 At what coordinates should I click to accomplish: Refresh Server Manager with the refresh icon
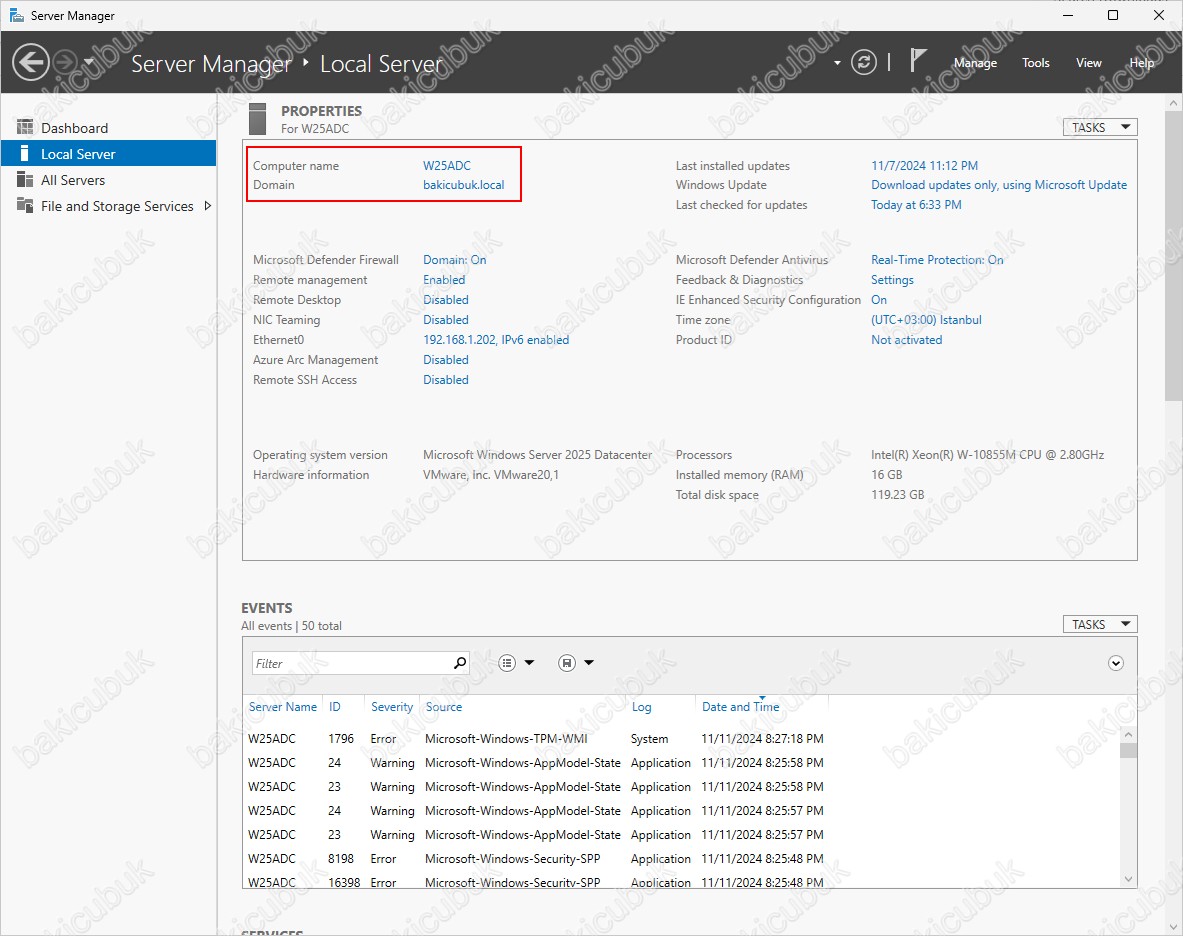point(864,62)
